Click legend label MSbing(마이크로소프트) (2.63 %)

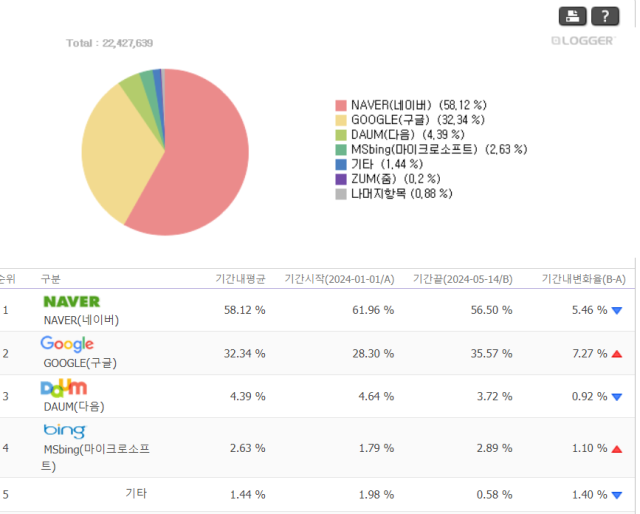[439, 149]
